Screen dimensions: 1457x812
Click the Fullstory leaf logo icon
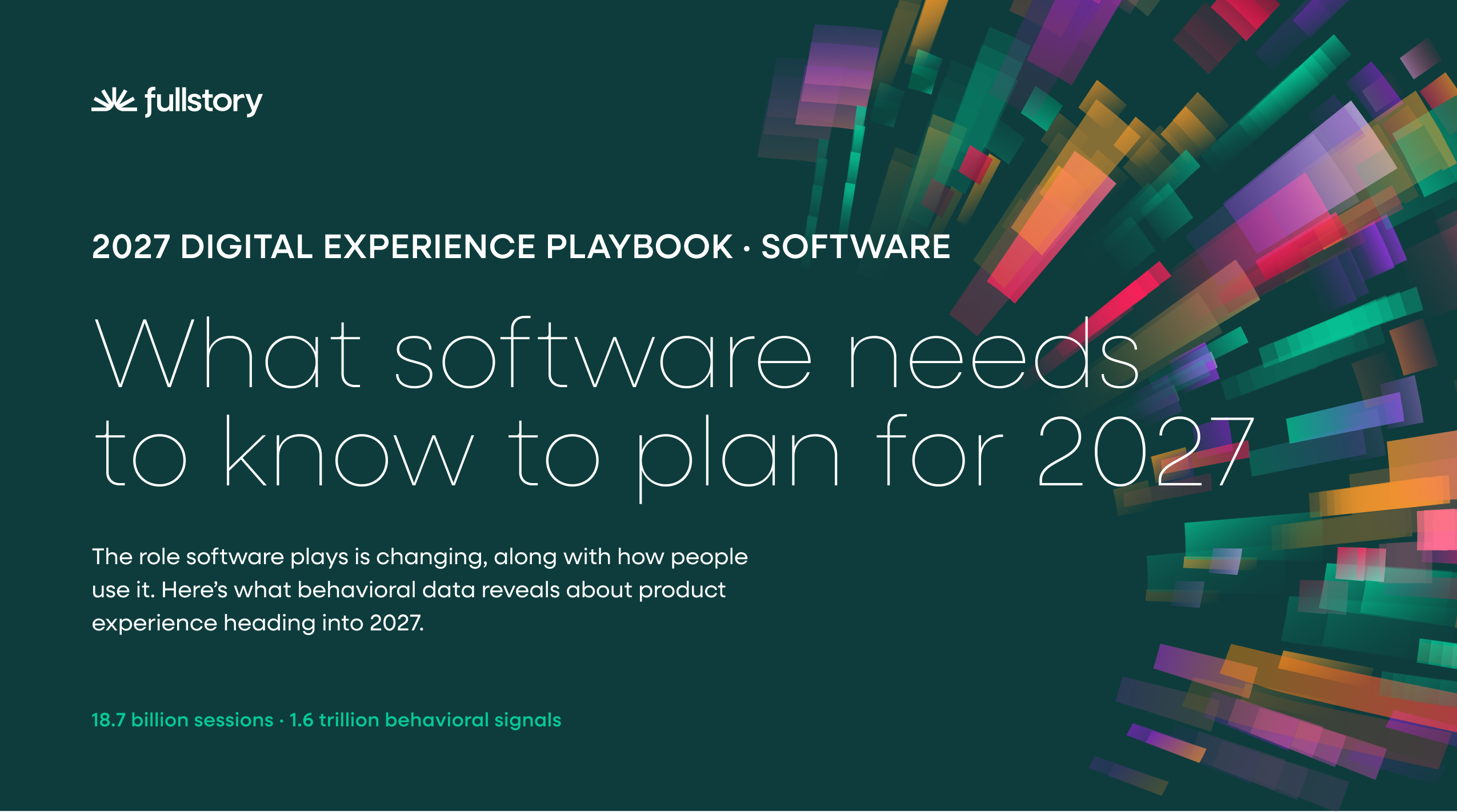[114, 100]
